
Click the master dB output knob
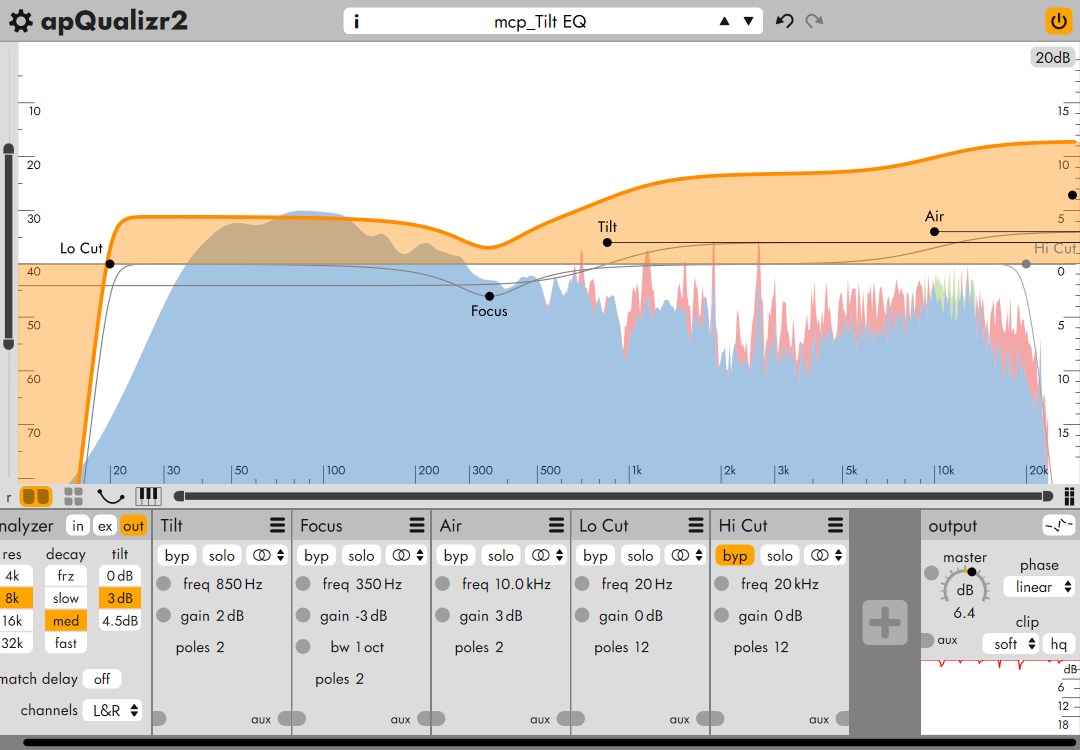click(965, 586)
